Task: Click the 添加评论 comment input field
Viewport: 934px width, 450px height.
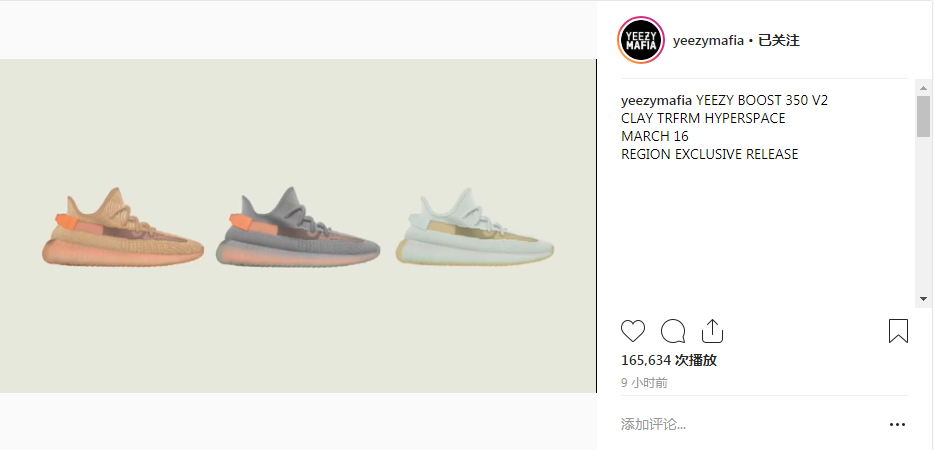Action: point(751,424)
